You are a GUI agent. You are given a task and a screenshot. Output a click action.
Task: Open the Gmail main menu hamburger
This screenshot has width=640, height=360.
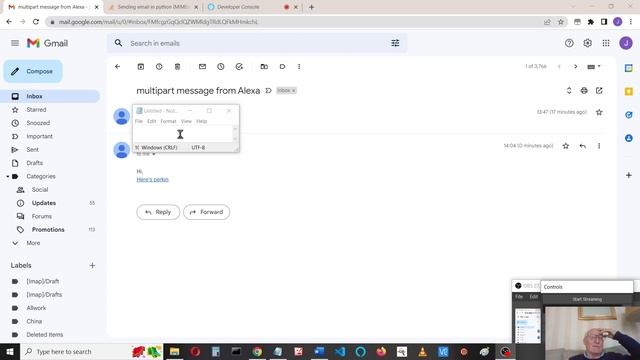(x=15, y=43)
